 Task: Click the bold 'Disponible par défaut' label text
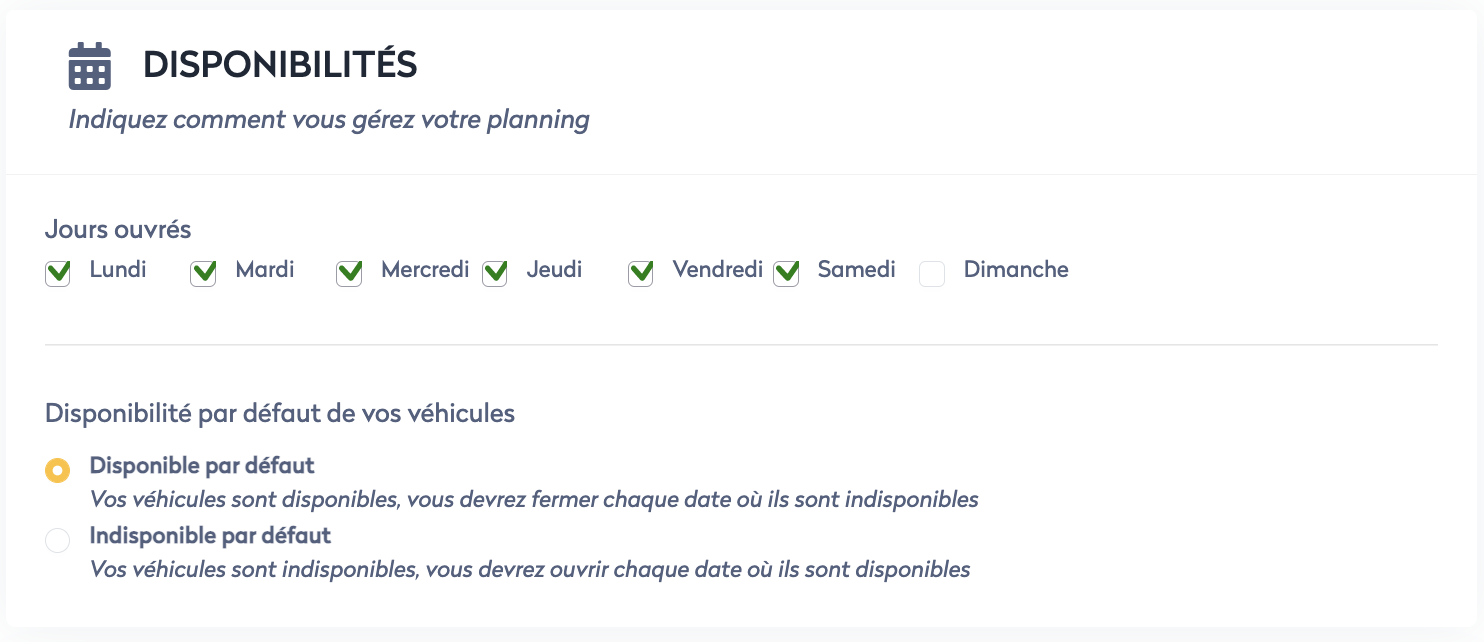pos(202,465)
